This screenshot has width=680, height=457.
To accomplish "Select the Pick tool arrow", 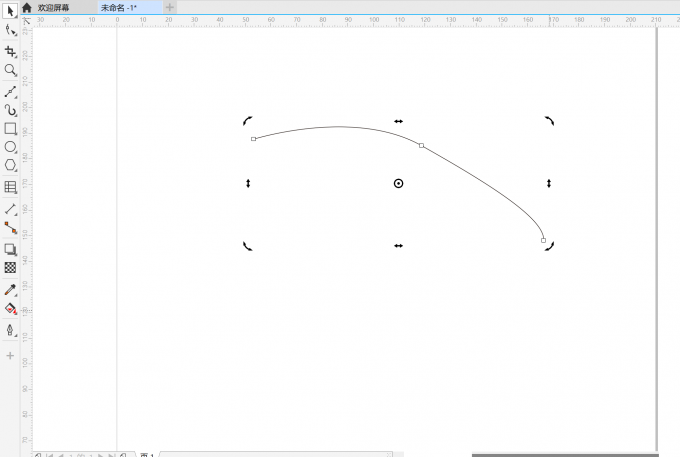I will click(10, 11).
